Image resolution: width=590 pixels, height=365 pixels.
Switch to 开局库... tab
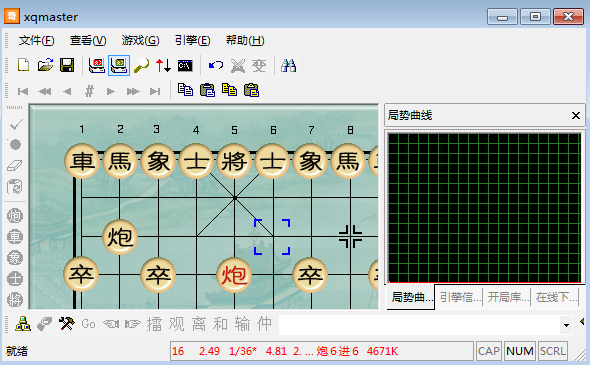tap(507, 297)
